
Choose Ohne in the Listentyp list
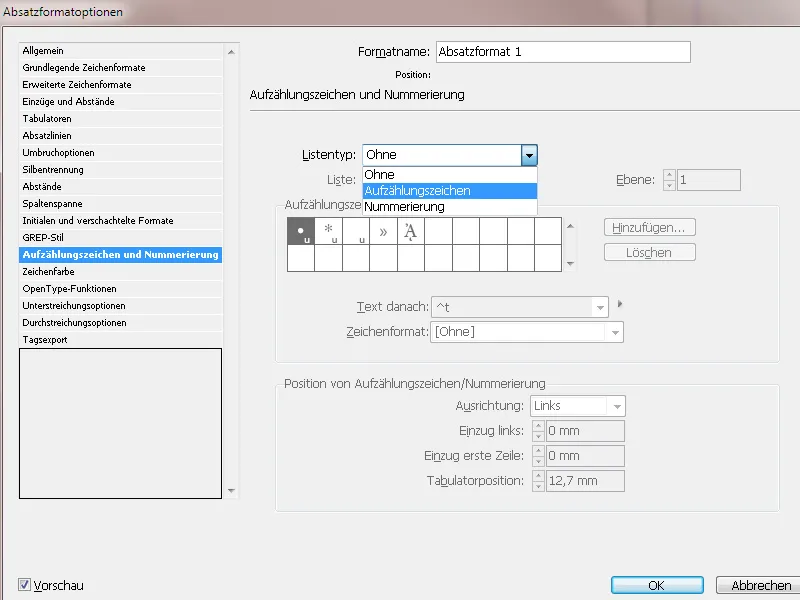[449, 174]
